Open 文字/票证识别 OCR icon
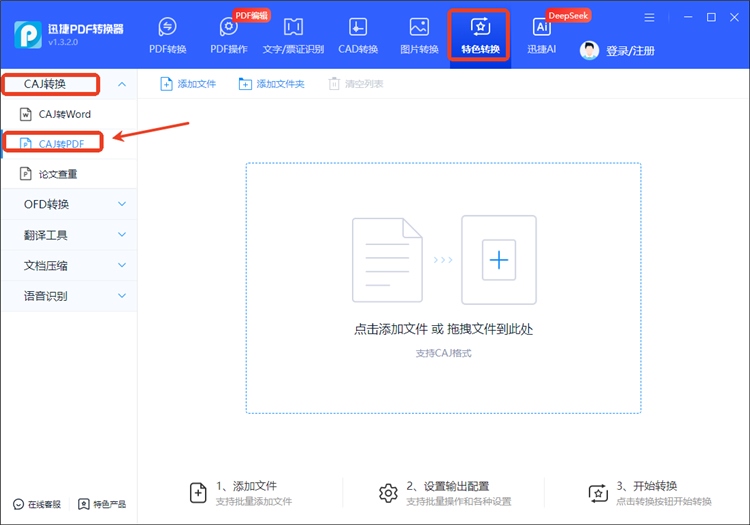 point(294,28)
